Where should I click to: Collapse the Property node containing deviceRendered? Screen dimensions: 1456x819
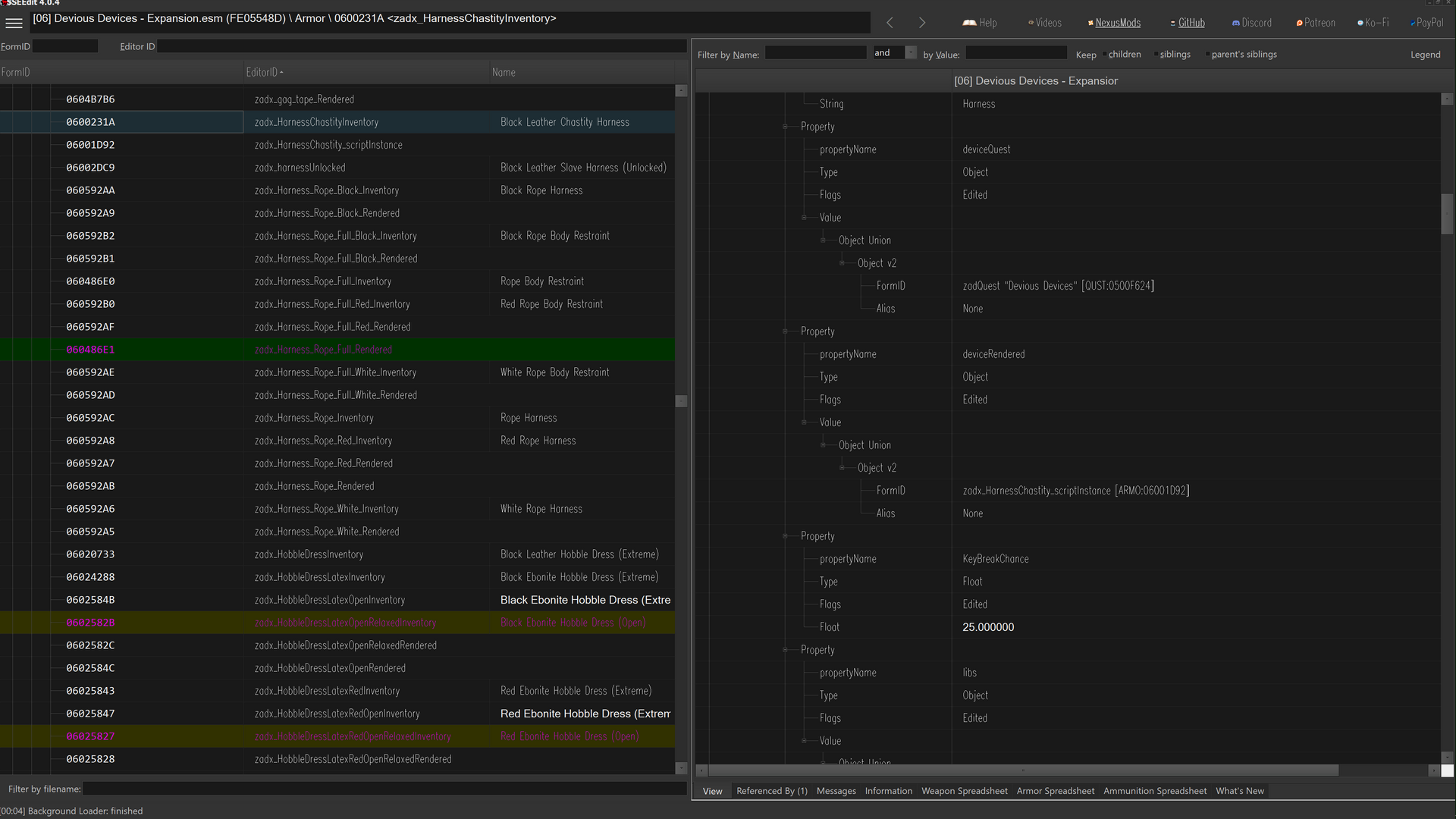tap(785, 331)
